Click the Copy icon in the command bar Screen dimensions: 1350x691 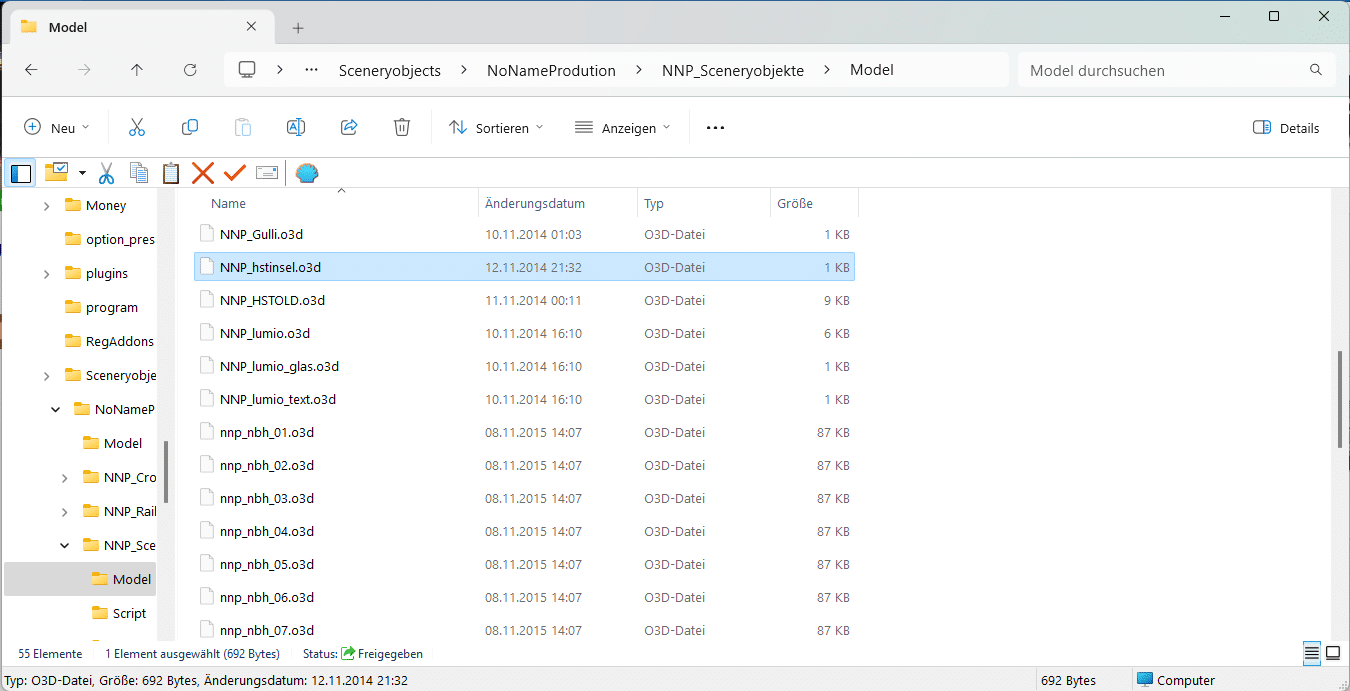pyautogui.click(x=190, y=127)
